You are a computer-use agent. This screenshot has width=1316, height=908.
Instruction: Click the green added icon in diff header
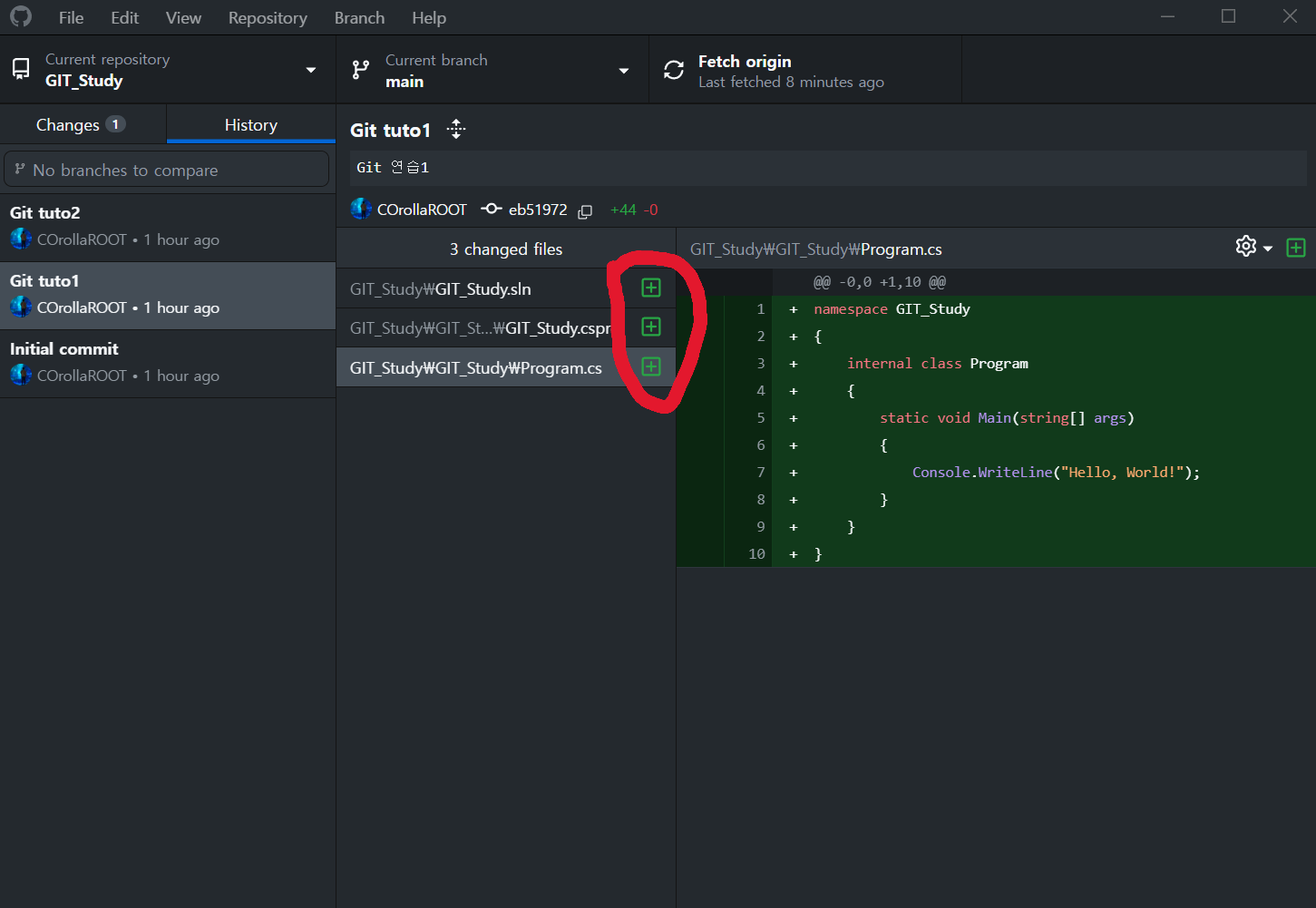(x=1296, y=247)
